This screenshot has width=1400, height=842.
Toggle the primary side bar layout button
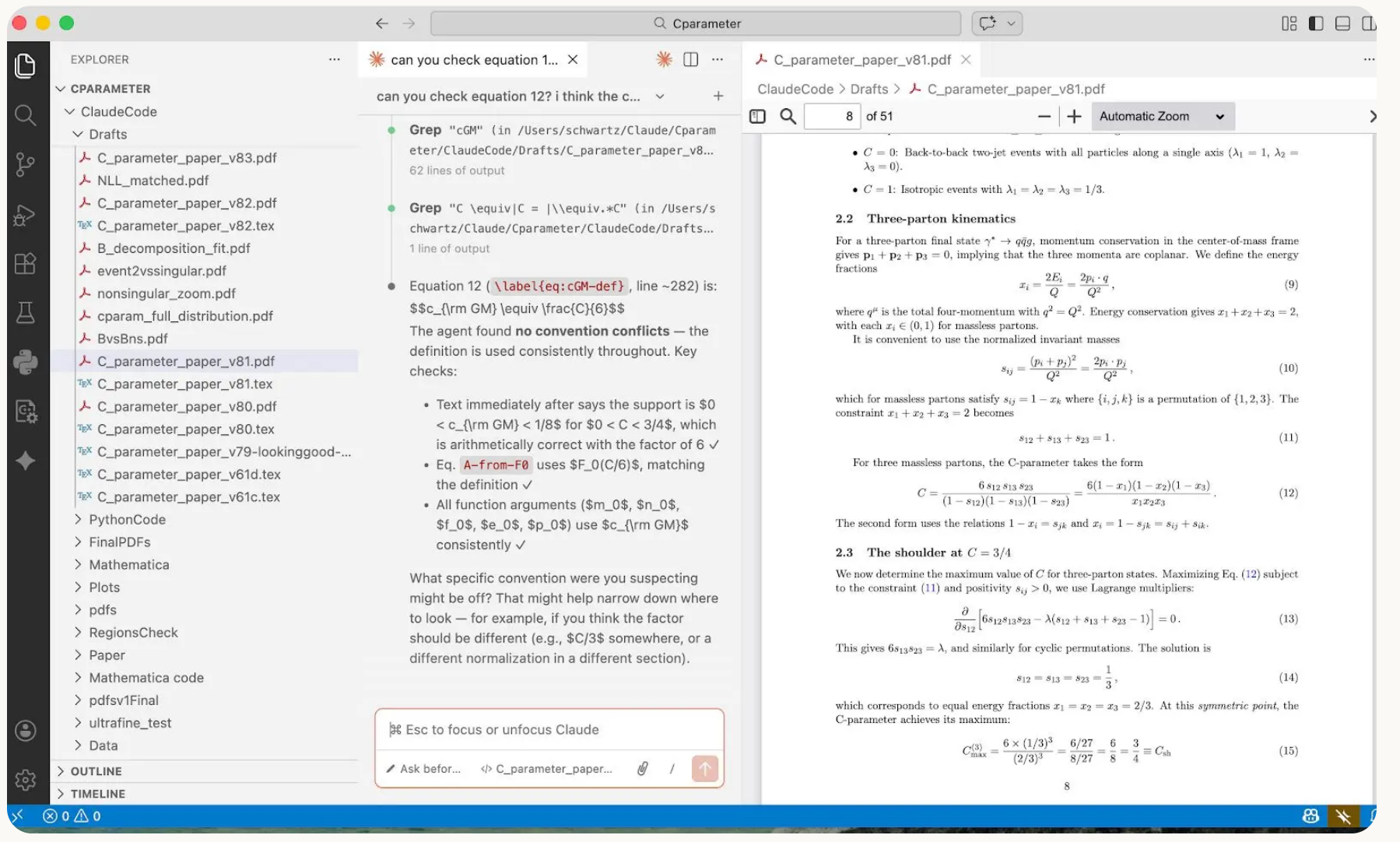1316,23
